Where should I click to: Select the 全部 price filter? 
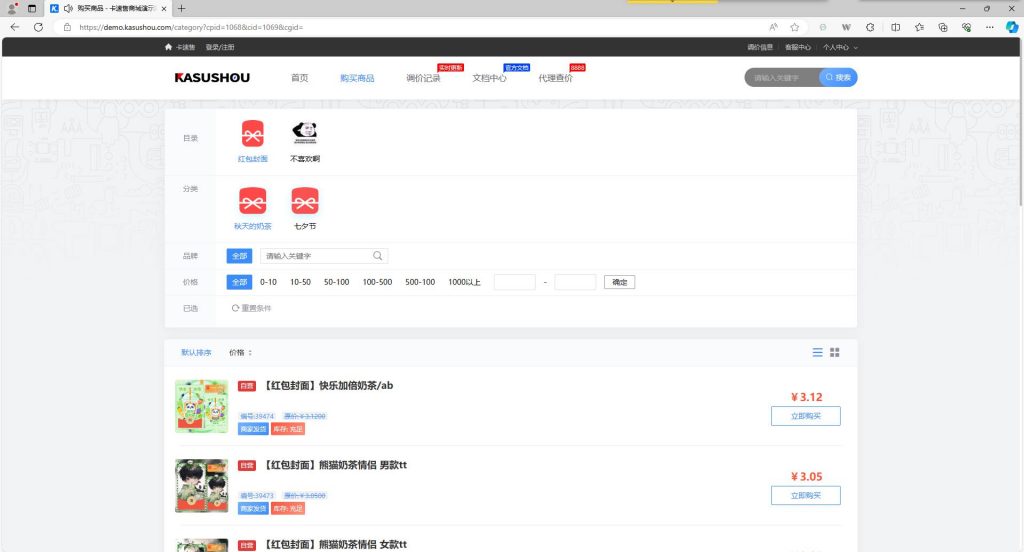(239, 282)
